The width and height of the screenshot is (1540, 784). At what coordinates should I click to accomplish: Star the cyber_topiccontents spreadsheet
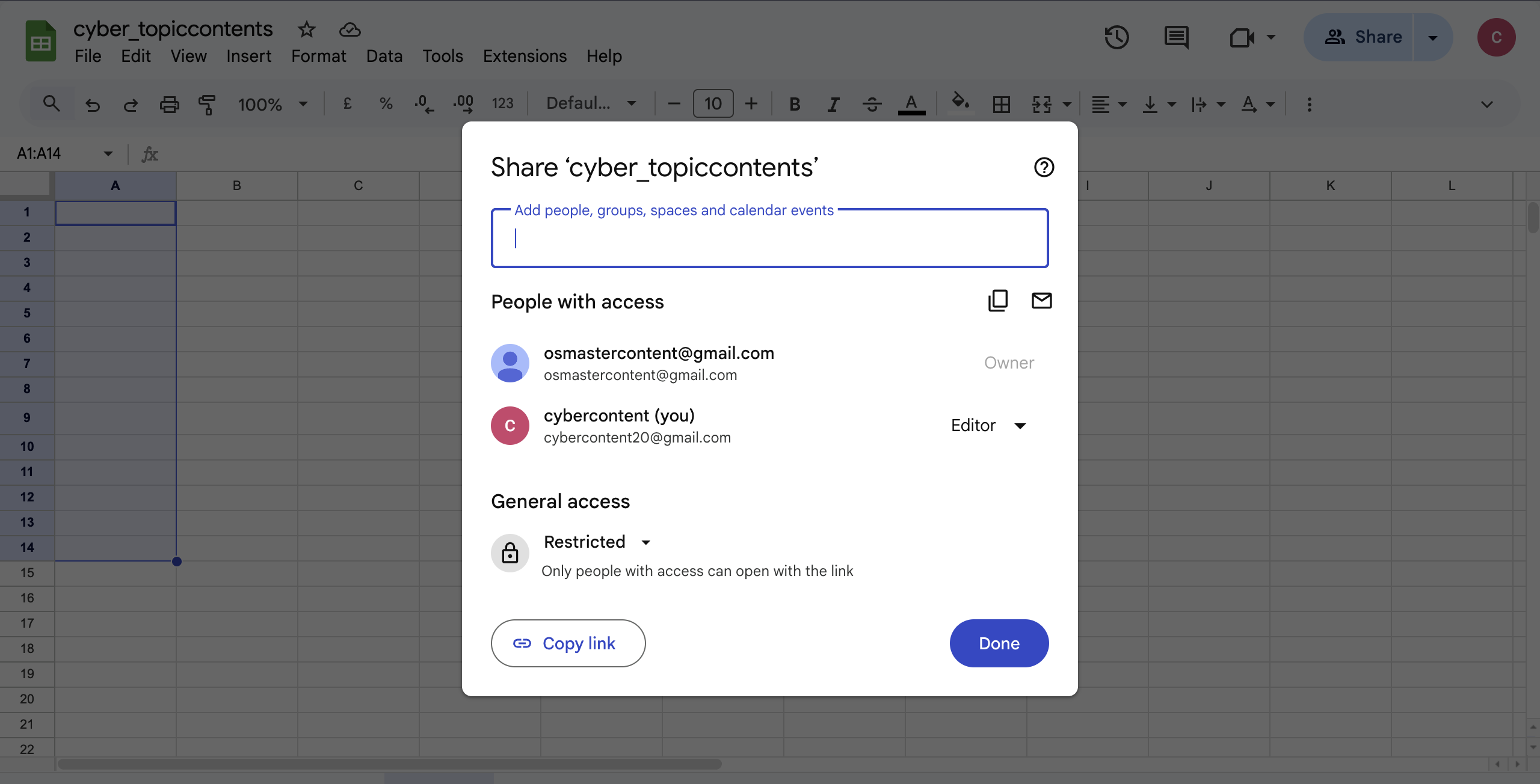click(x=306, y=29)
